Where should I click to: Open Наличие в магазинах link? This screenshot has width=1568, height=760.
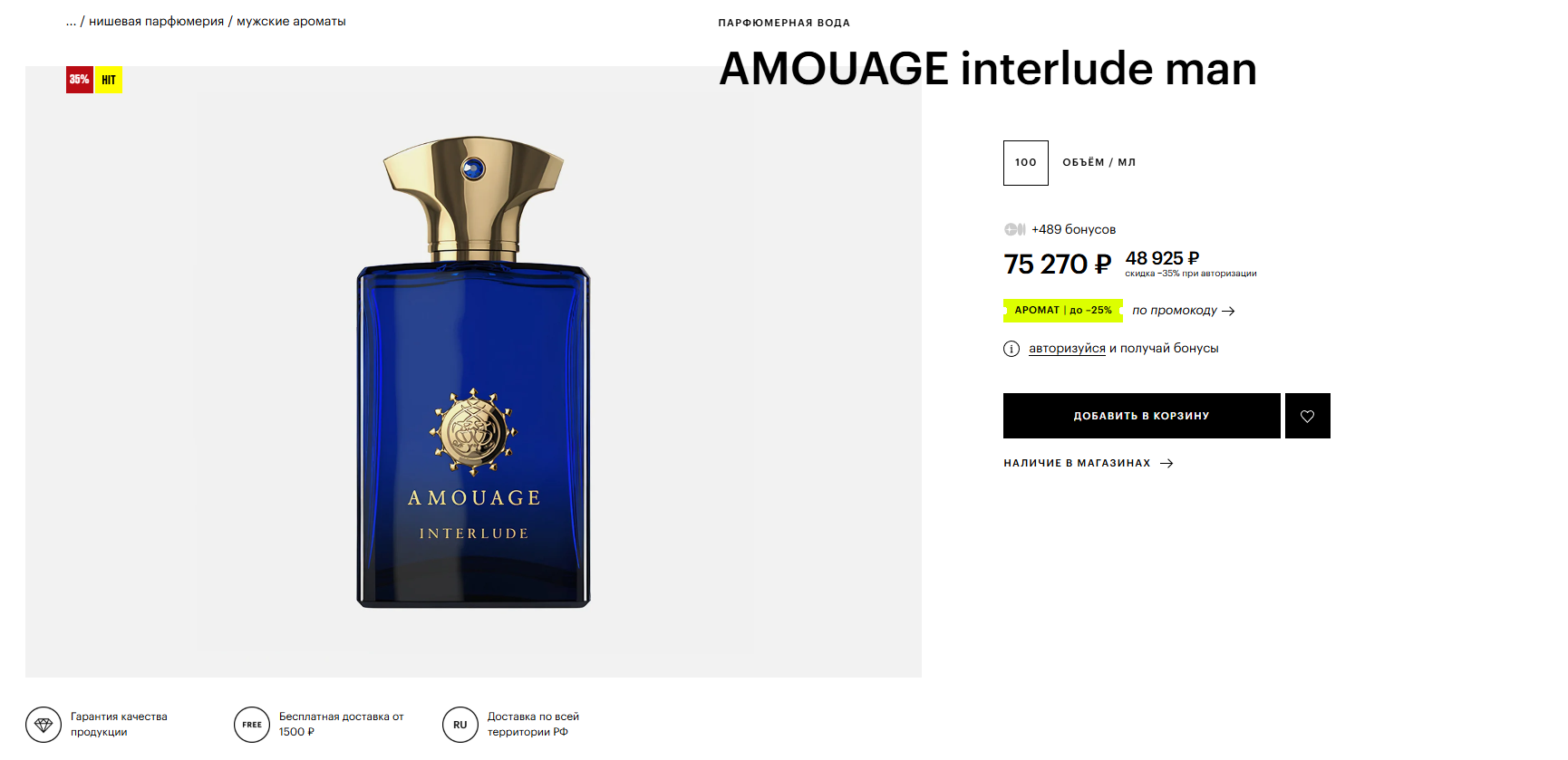coord(1077,463)
